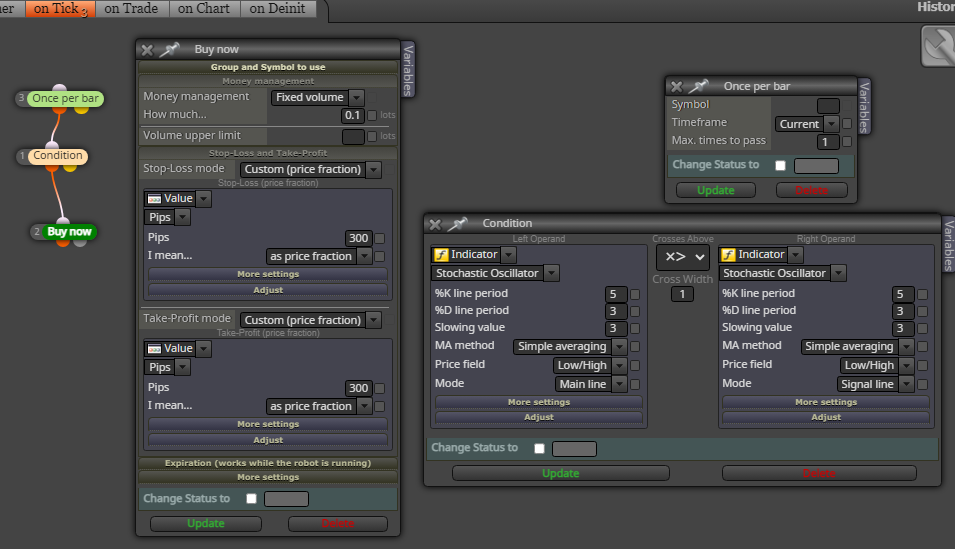Open the Stop-Loss mode dropdown
The height and width of the screenshot is (549, 955).
311,169
